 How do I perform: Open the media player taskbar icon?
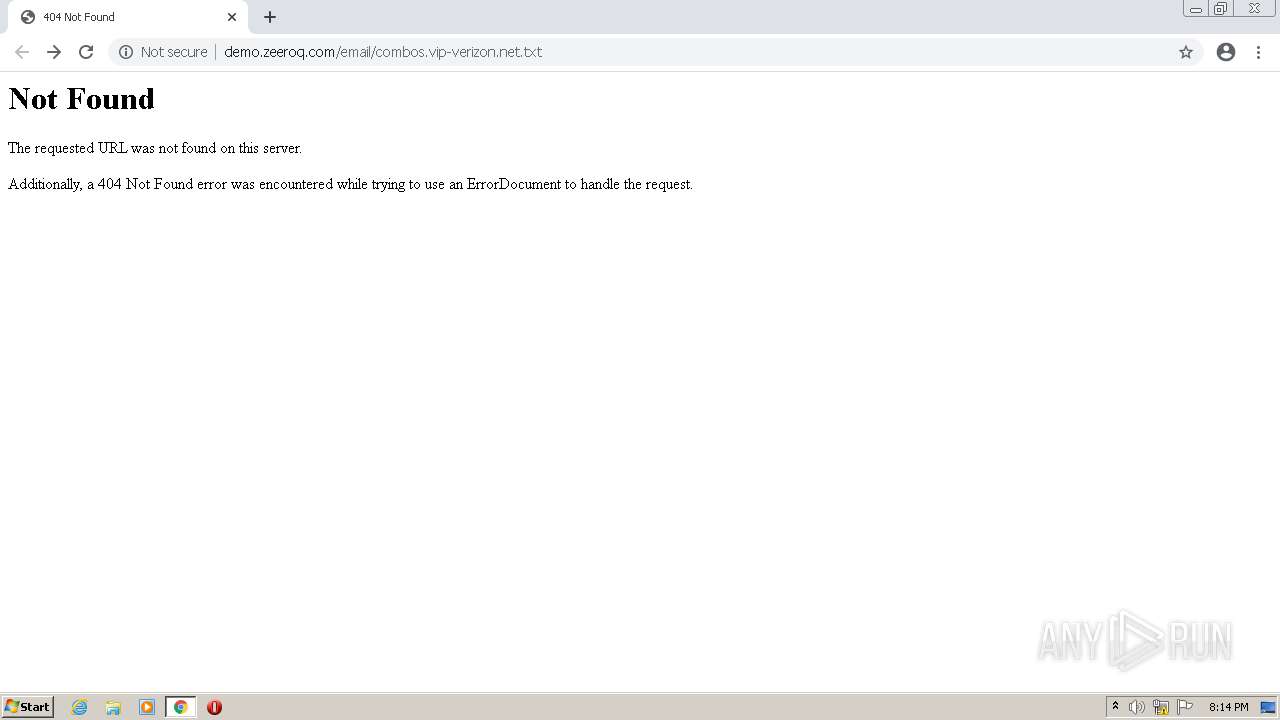(147, 707)
